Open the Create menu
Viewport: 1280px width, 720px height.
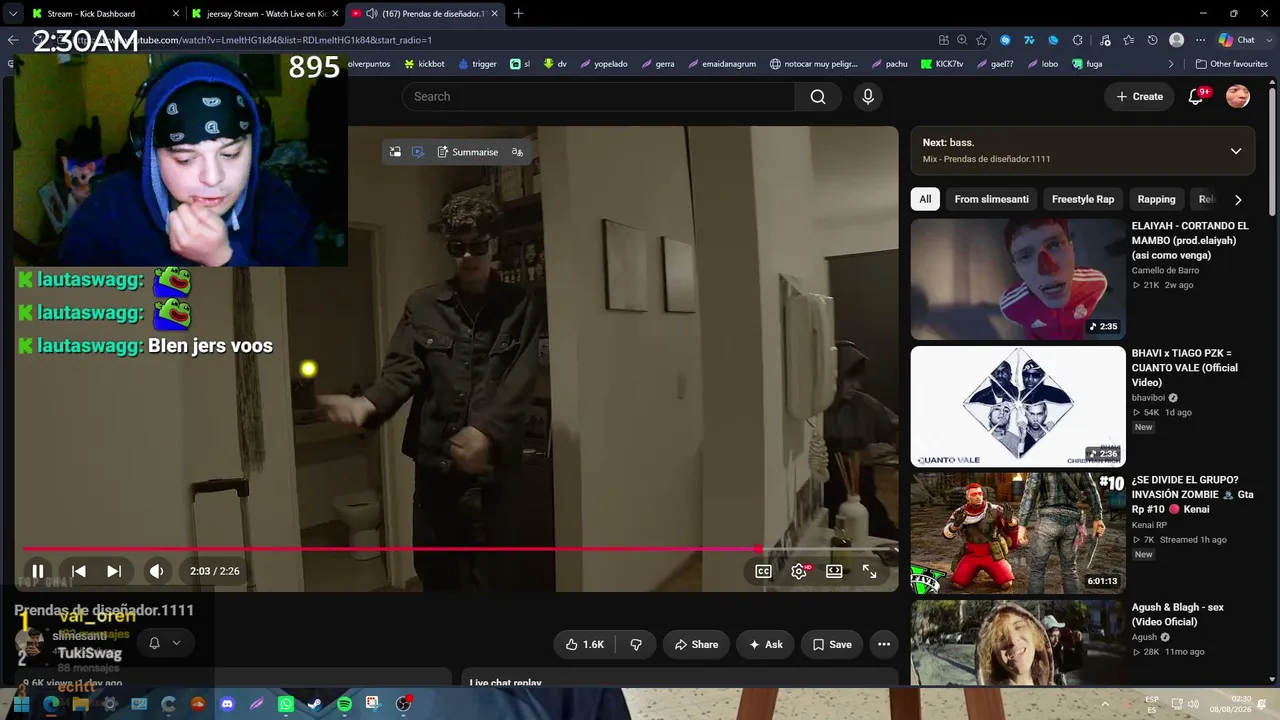[x=1140, y=96]
